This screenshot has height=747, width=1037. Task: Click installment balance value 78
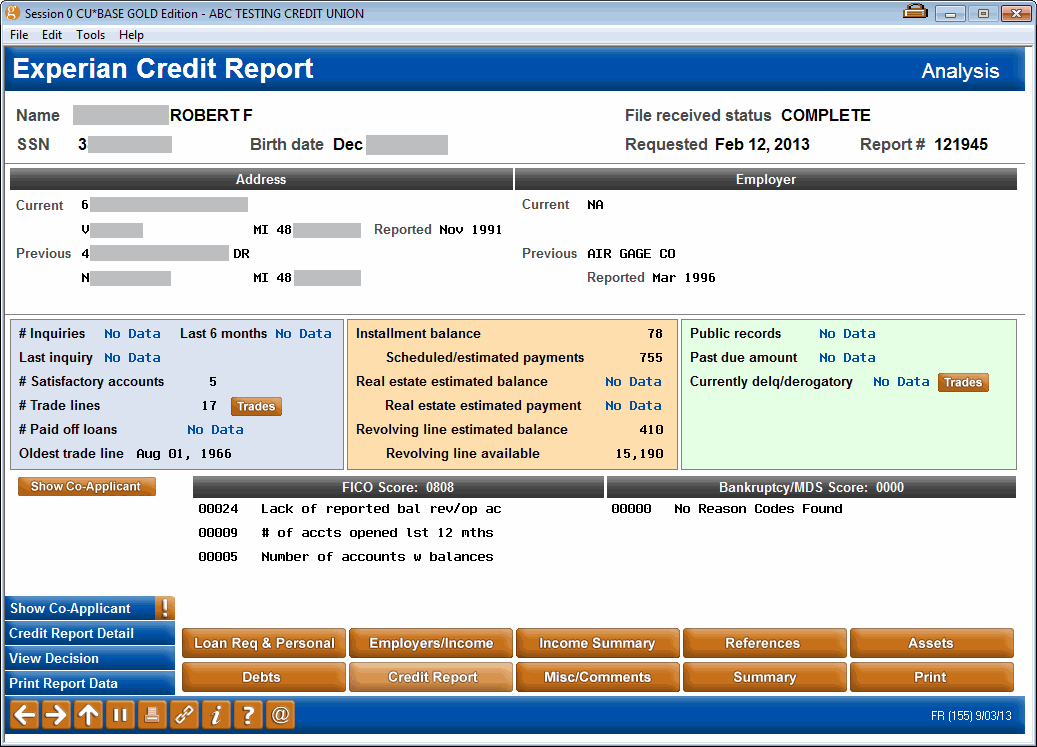point(655,334)
